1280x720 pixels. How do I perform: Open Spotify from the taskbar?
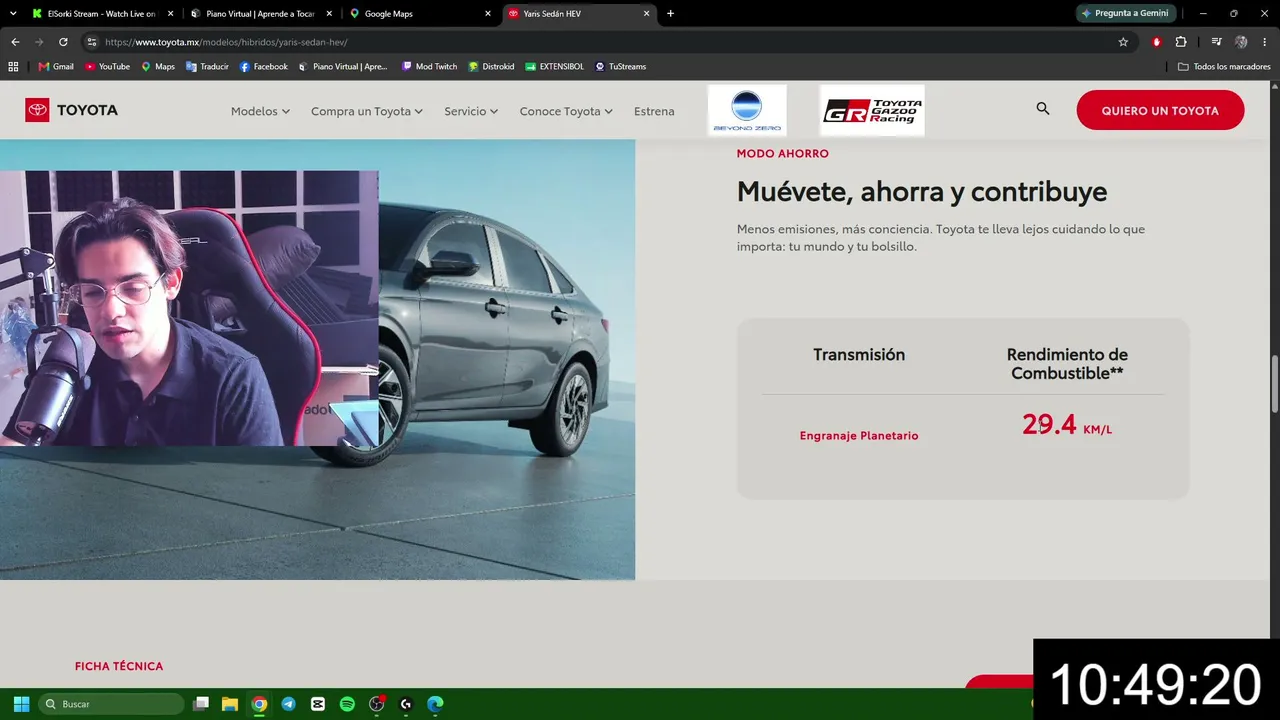(347, 704)
